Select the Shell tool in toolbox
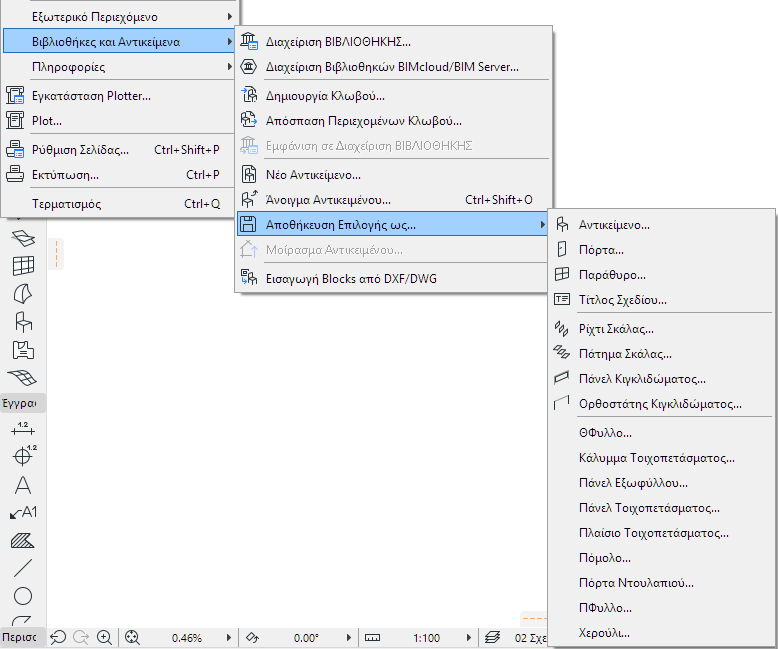This screenshot has width=778, height=649. pyautogui.click(x=23, y=294)
